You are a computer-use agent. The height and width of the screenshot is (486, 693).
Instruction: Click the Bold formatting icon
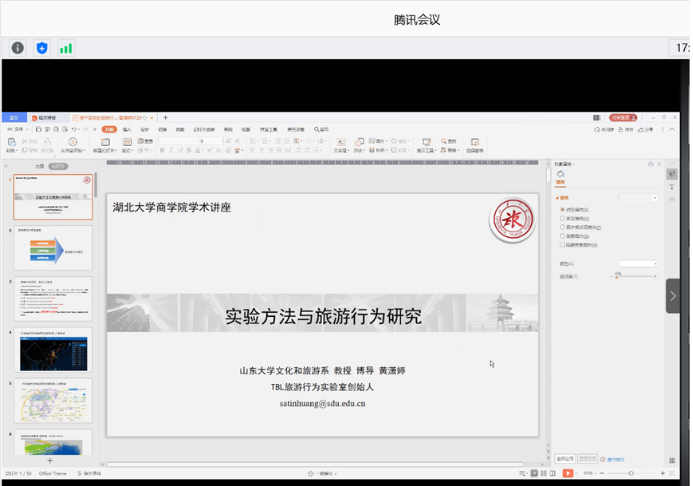[161, 151]
